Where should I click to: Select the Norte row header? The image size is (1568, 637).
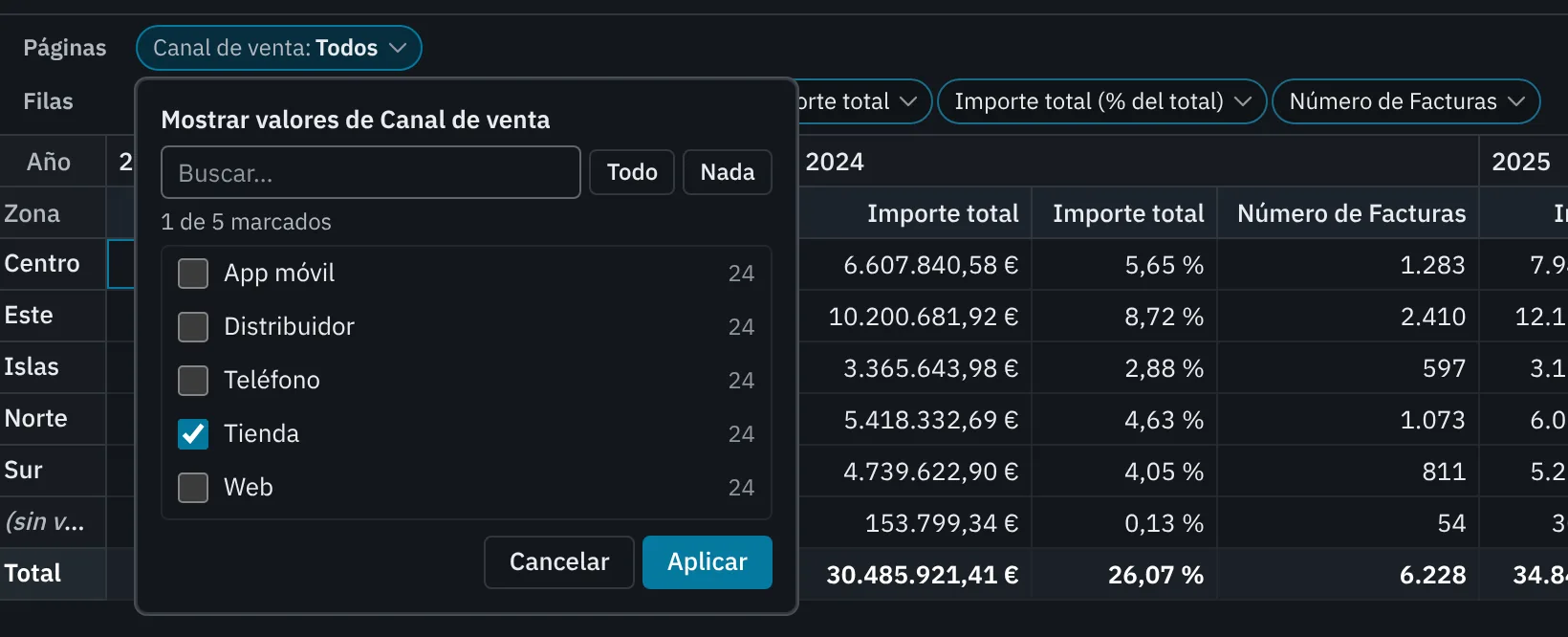53,419
